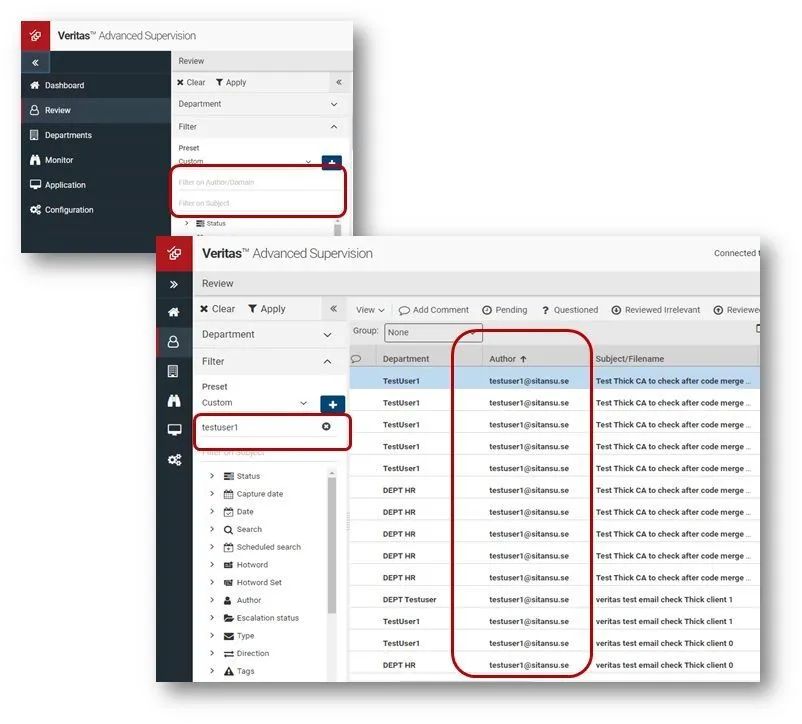The width and height of the screenshot is (802, 724).
Task: Expand the Status filter node
Action: pos(212,476)
